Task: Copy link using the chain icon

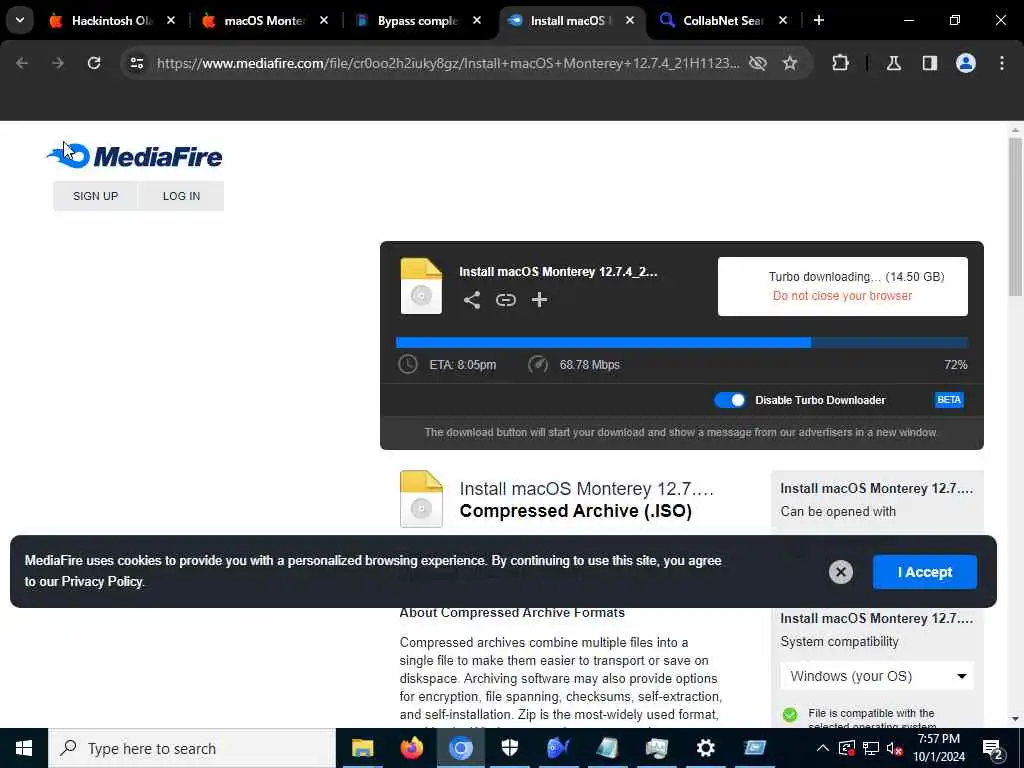Action: click(505, 300)
